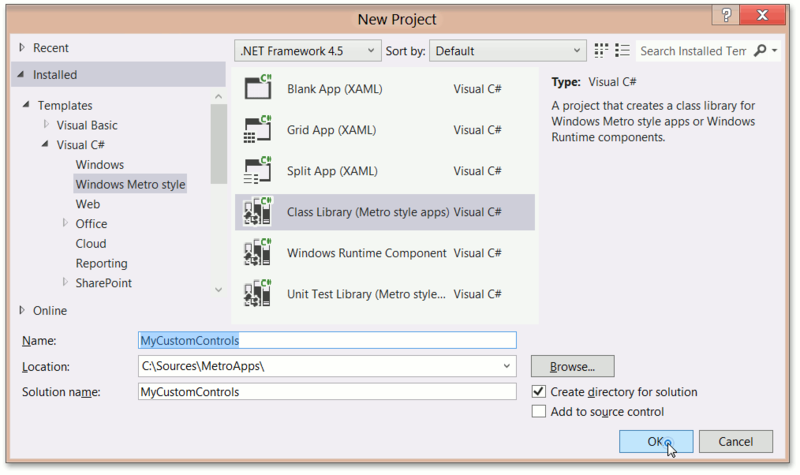The width and height of the screenshot is (800, 475).
Task: Click the Browse... button
Action: [x=572, y=366]
